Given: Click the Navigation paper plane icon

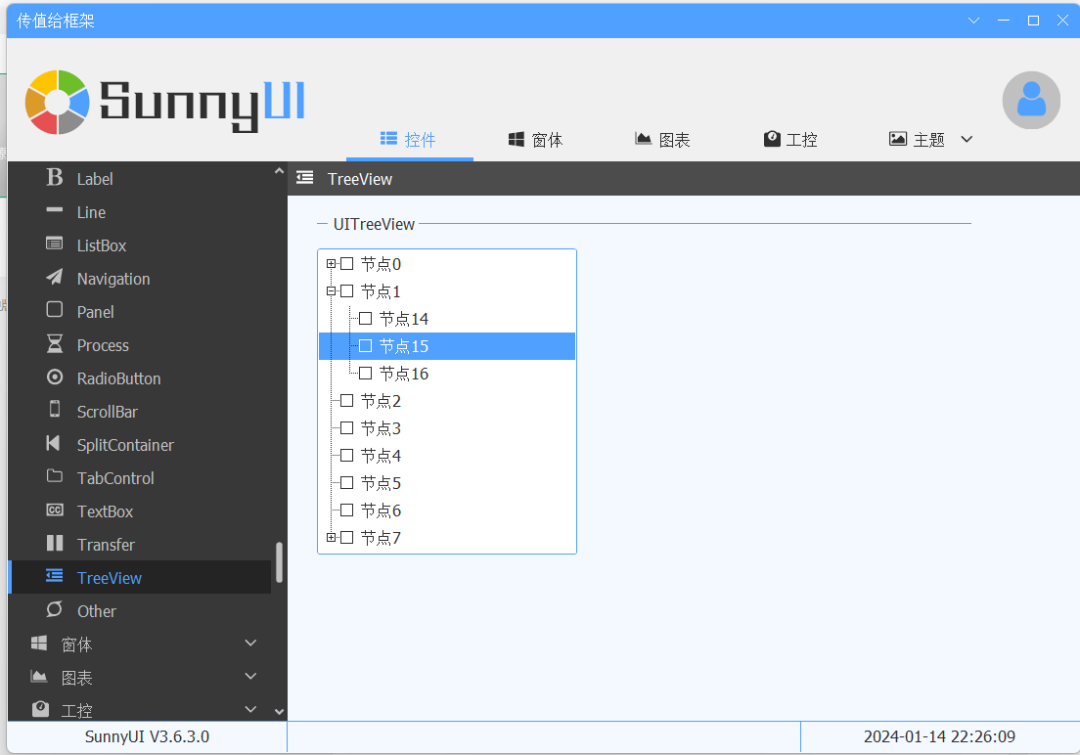Looking at the screenshot, I should tap(55, 278).
